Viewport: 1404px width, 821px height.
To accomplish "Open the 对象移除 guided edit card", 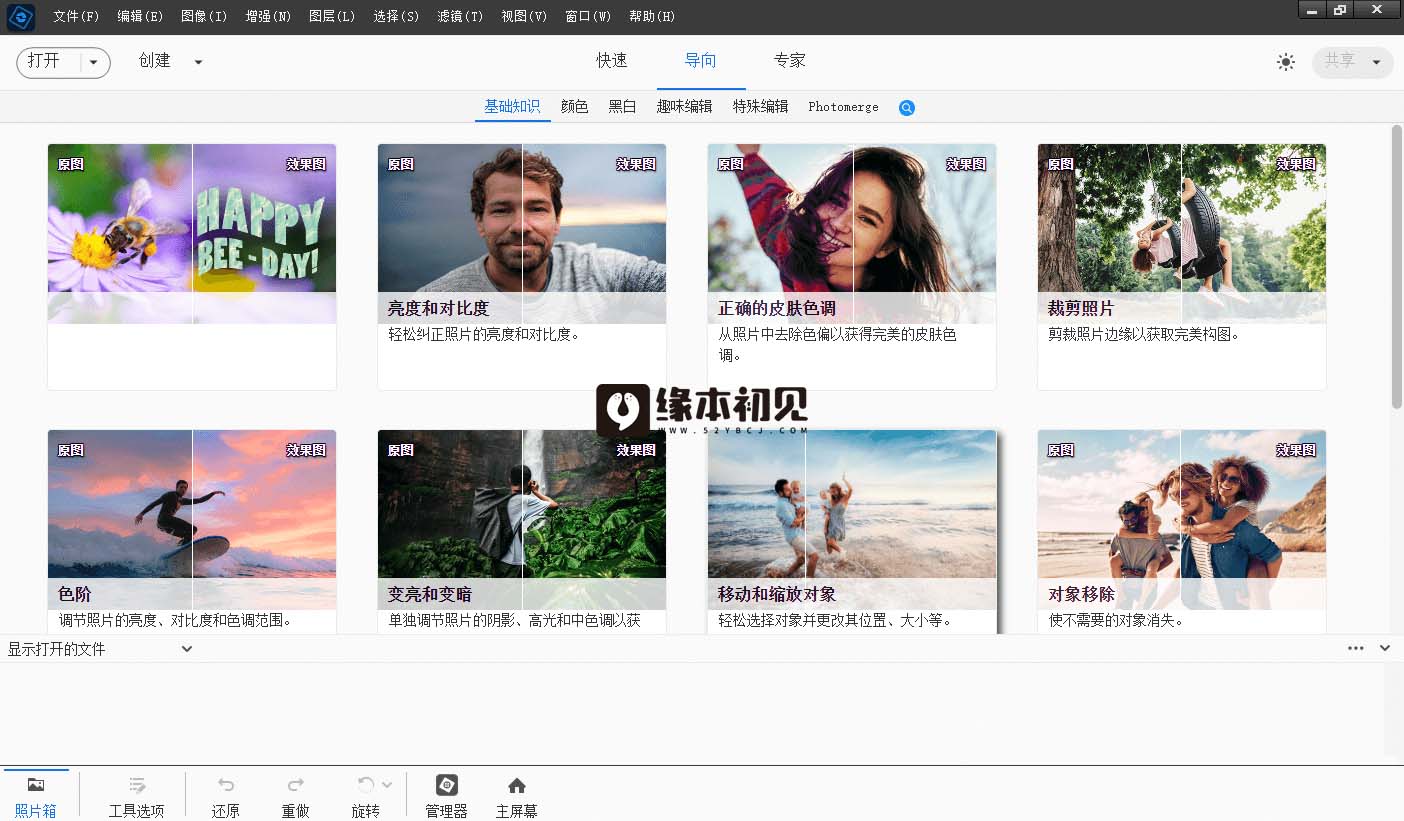I will click(1182, 532).
